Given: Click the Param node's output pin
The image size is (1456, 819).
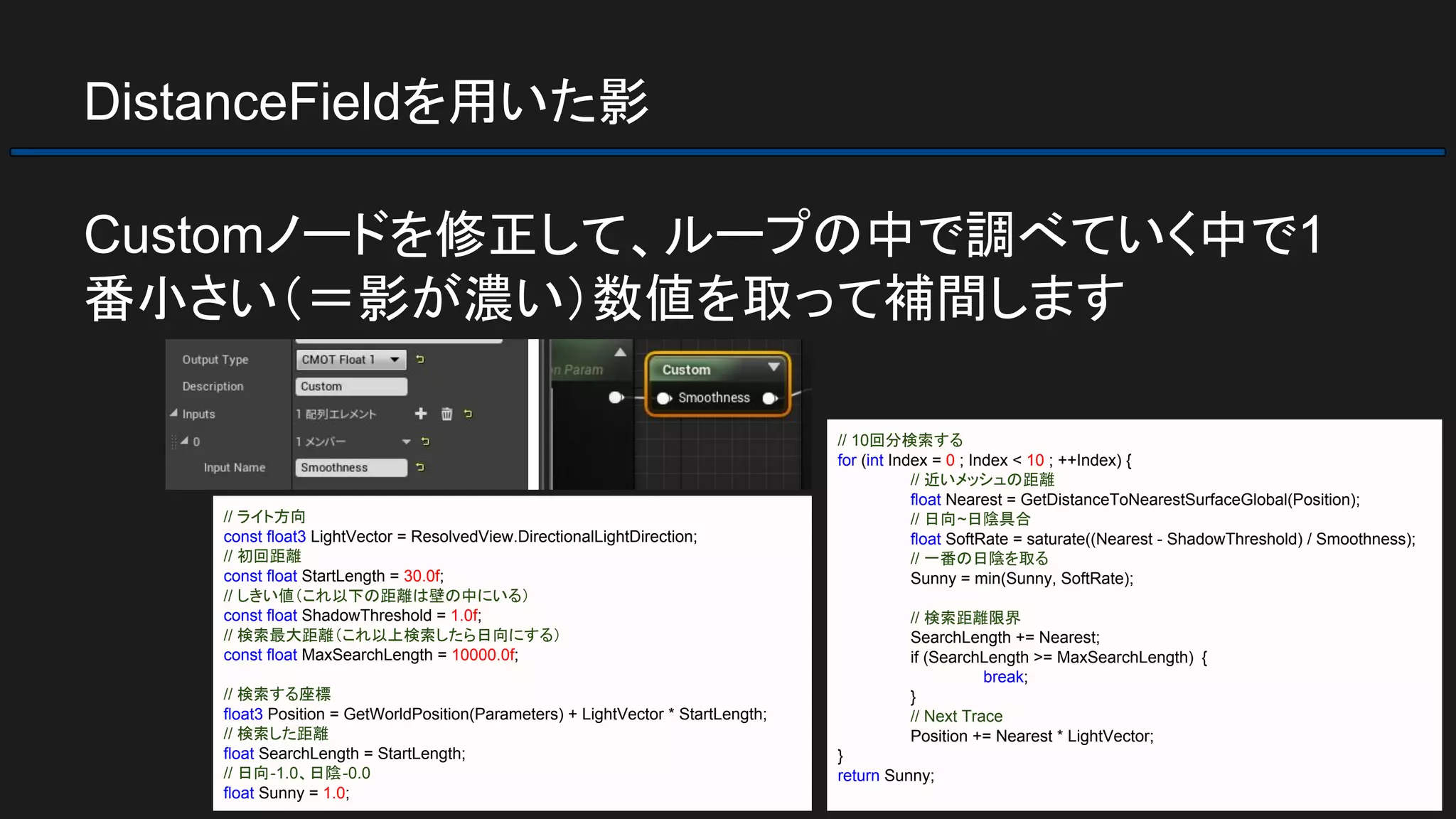Looking at the screenshot, I should (x=616, y=397).
